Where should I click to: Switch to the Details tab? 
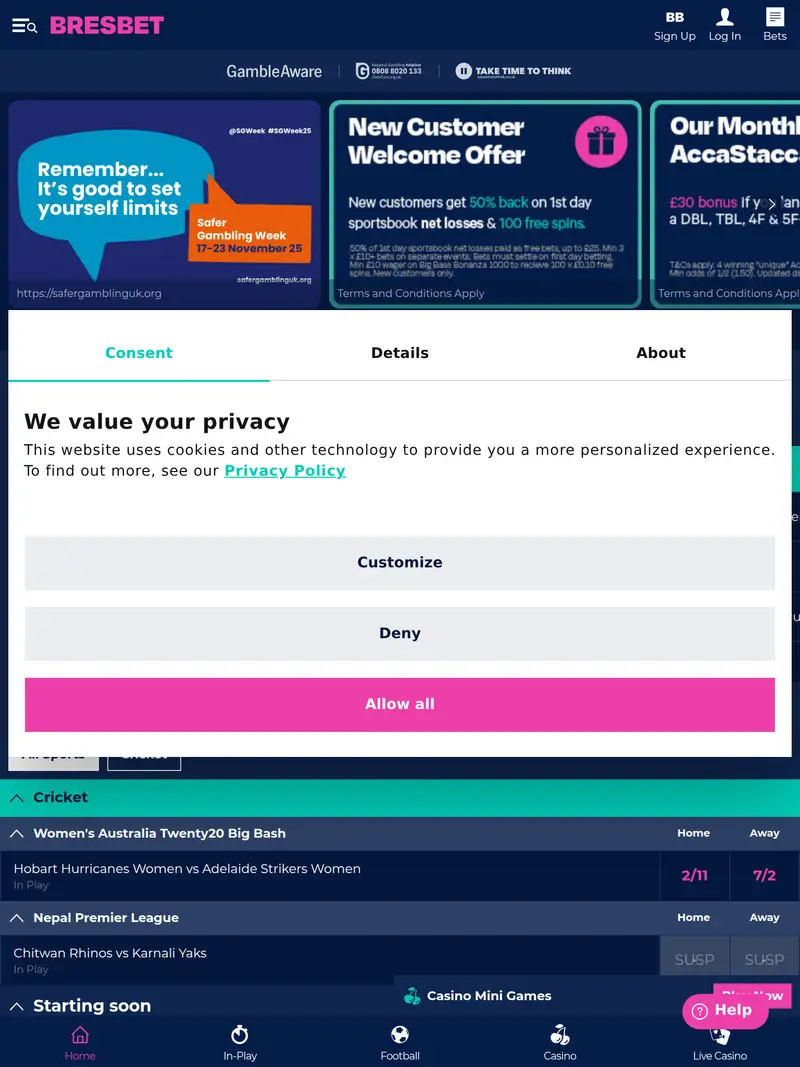400,353
